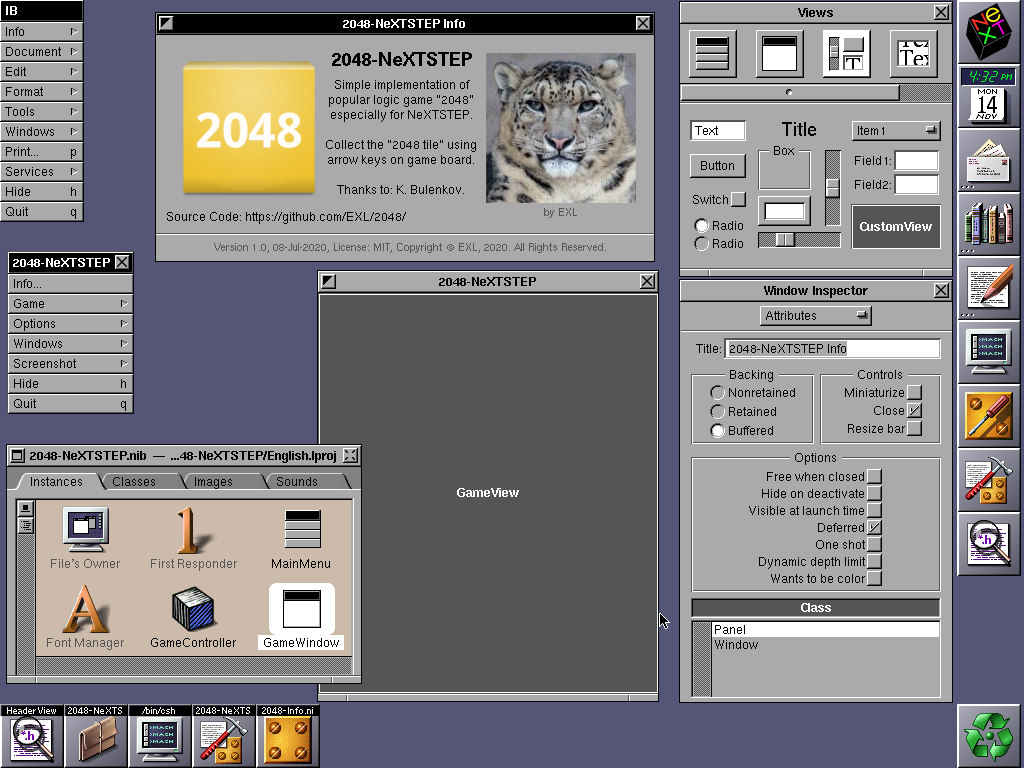Open the Librarian books icon in dock
The height and width of the screenshot is (768, 1024).
click(991, 224)
